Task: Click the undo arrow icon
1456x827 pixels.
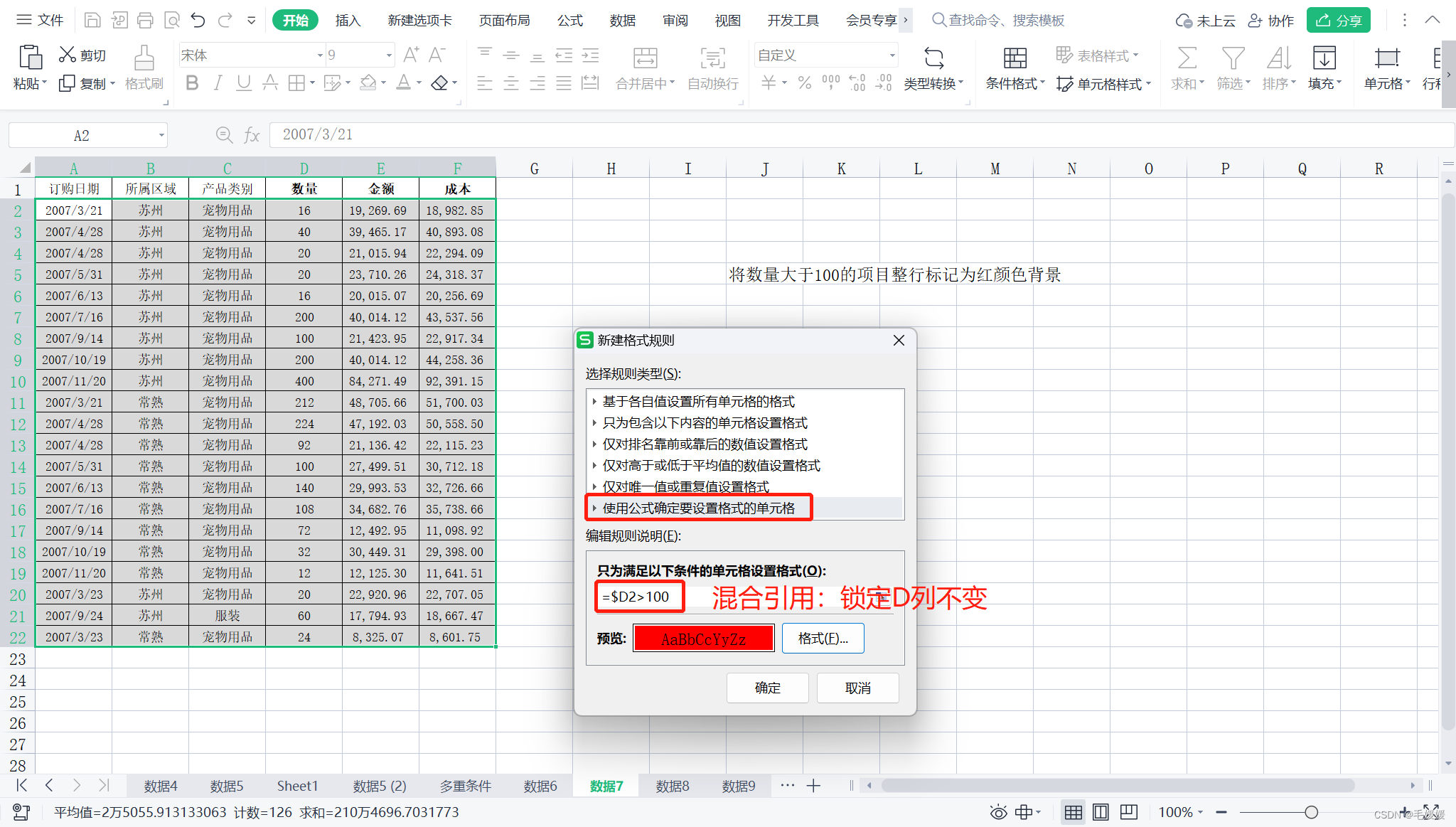Action: pos(198,20)
